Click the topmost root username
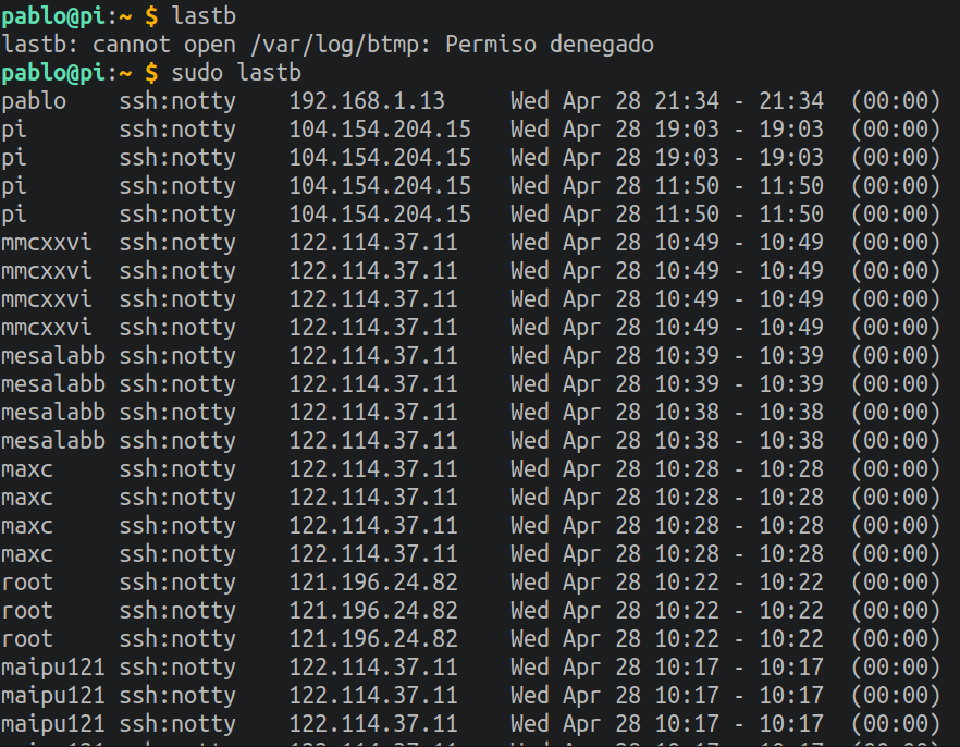 (x=27, y=581)
